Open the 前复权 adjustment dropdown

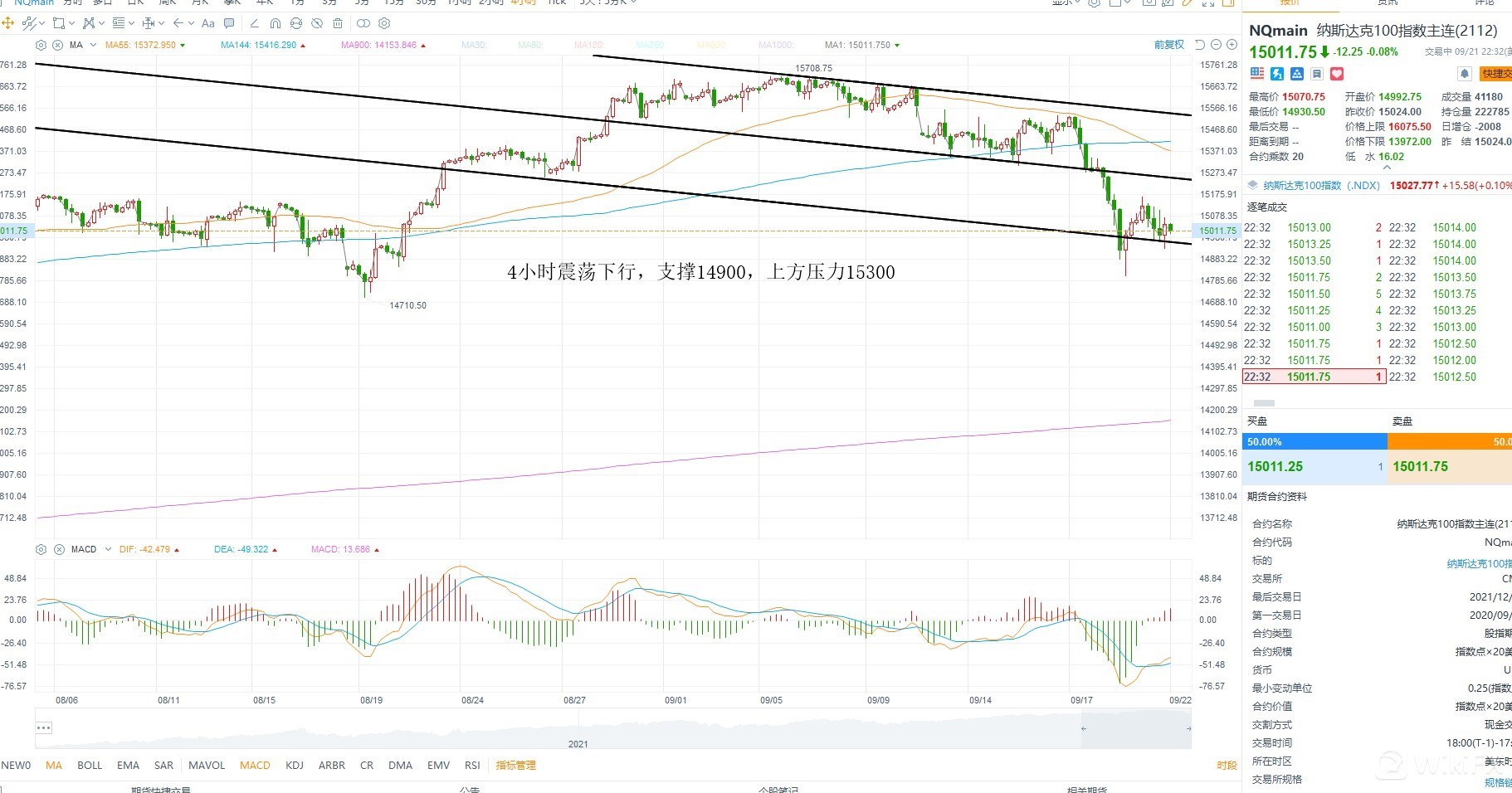point(1169,45)
